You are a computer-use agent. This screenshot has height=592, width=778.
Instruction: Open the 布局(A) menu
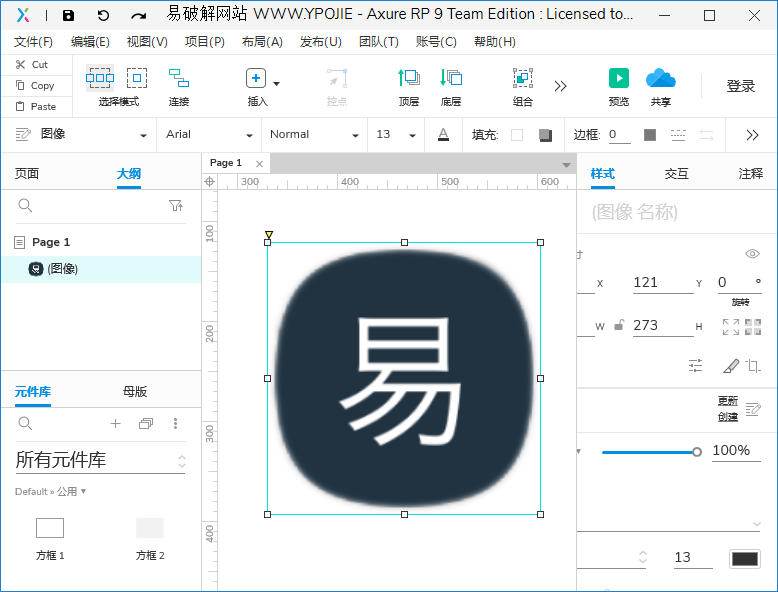point(262,42)
